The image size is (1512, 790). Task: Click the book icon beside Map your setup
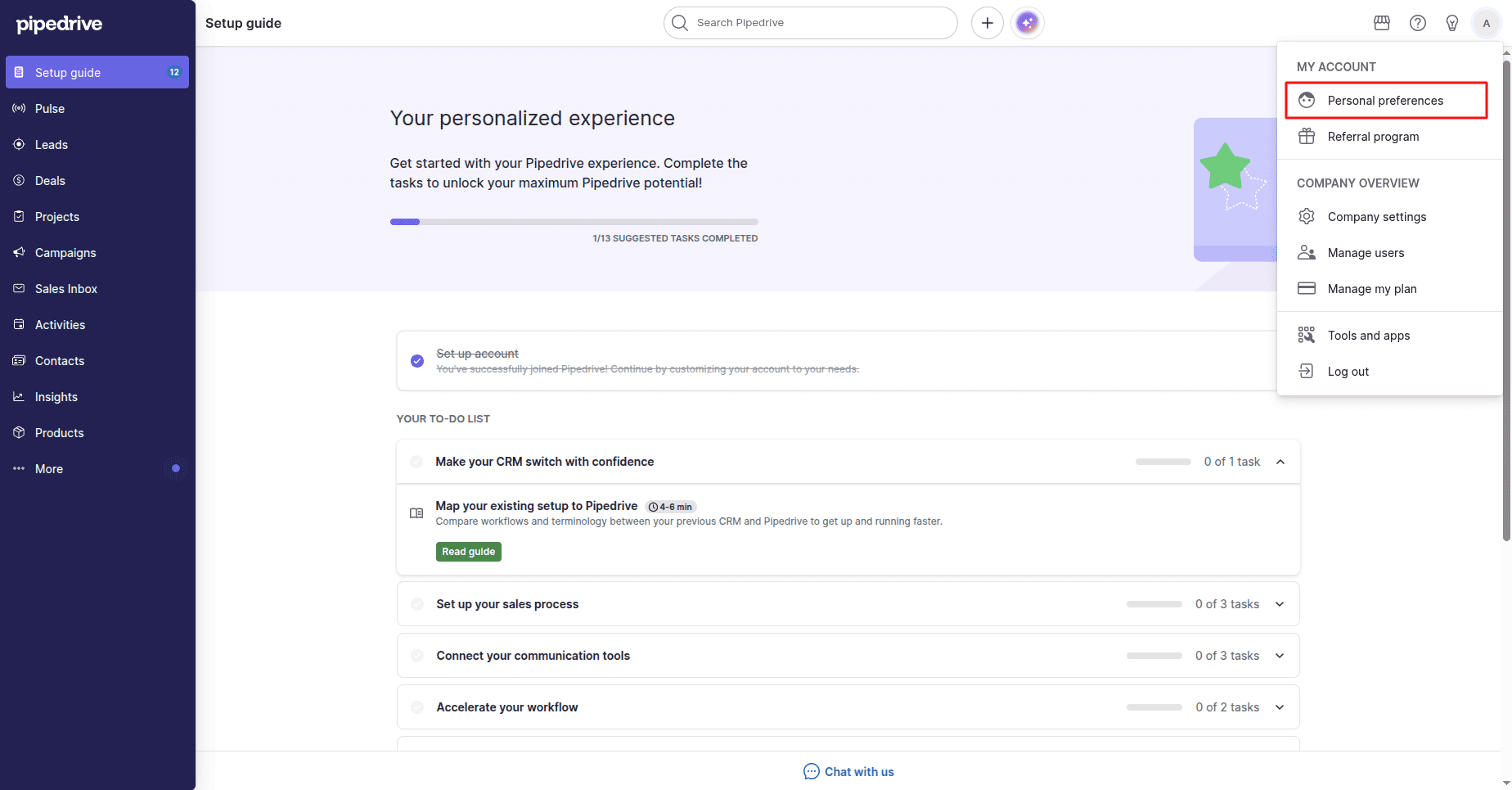pos(416,513)
